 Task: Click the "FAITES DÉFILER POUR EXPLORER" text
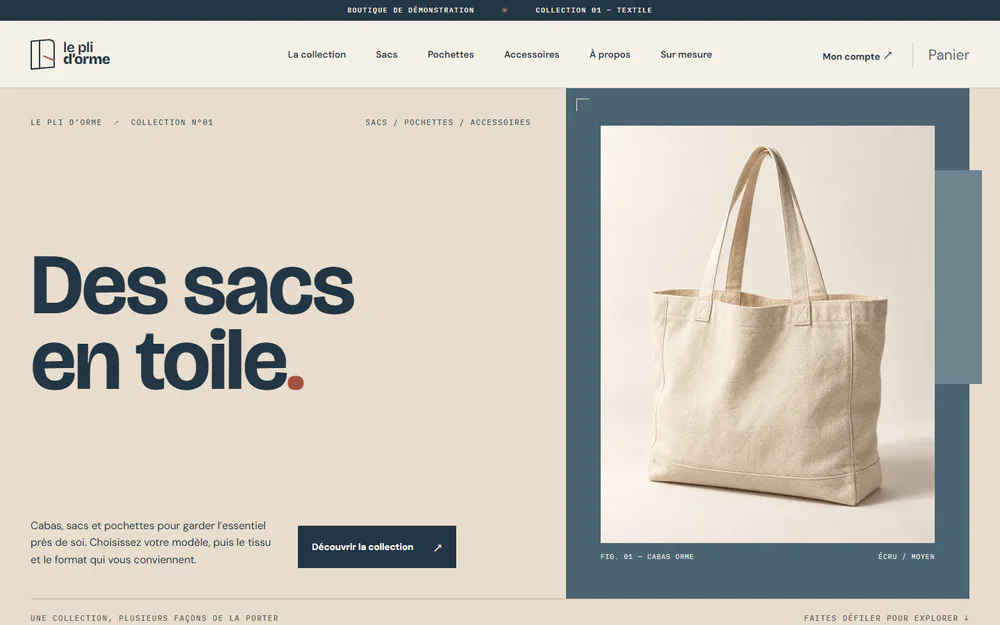tap(886, 618)
